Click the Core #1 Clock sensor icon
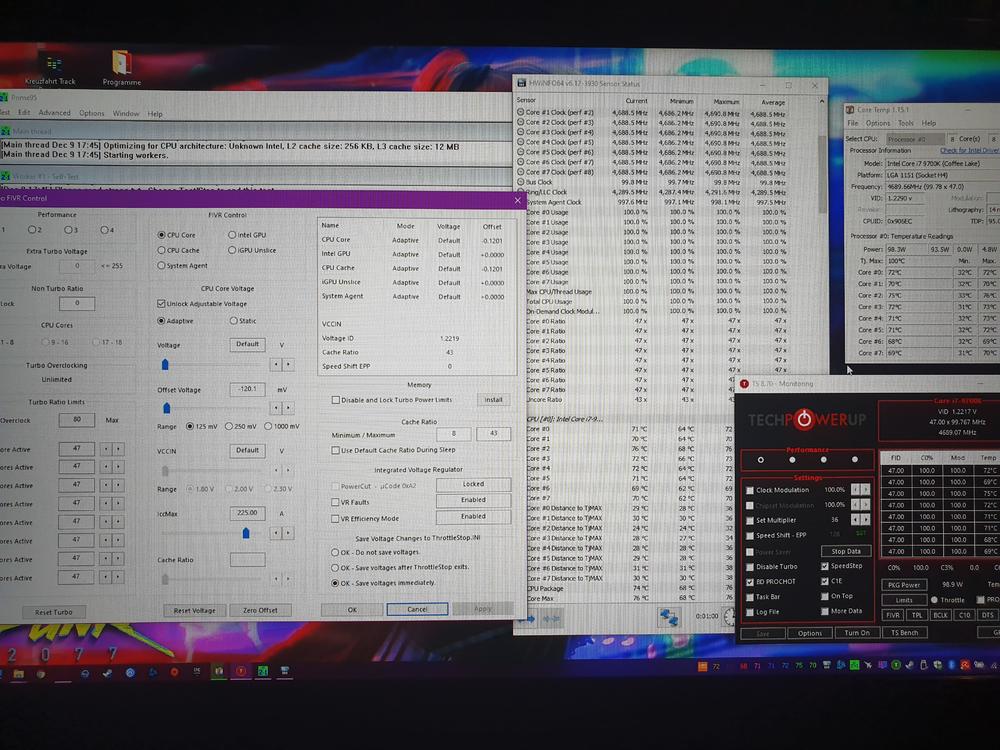The width and height of the screenshot is (1000, 750). pyautogui.click(x=520, y=113)
